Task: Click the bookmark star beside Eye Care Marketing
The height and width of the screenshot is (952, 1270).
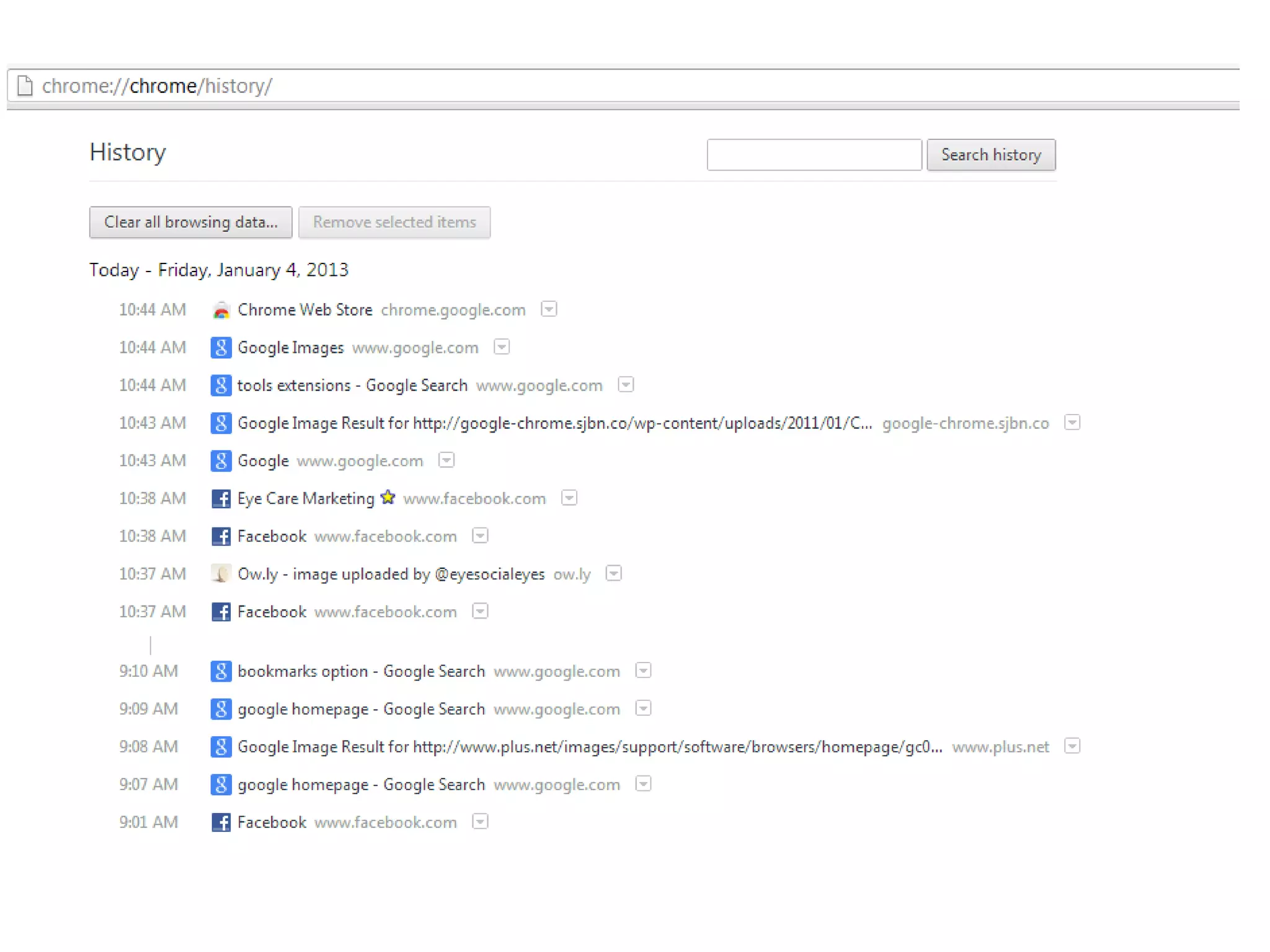Action: coord(388,498)
